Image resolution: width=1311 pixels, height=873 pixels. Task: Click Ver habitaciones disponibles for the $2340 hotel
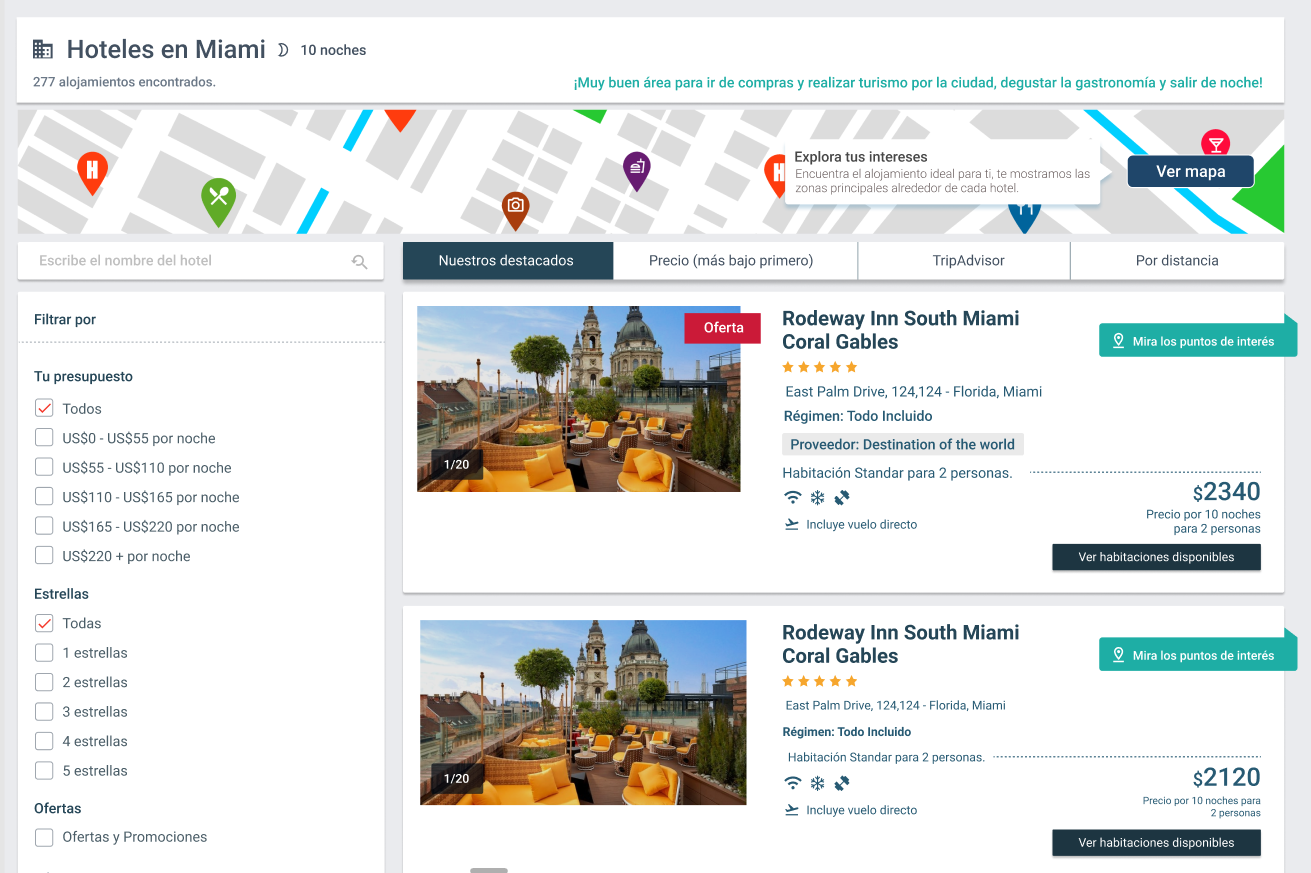point(1156,557)
